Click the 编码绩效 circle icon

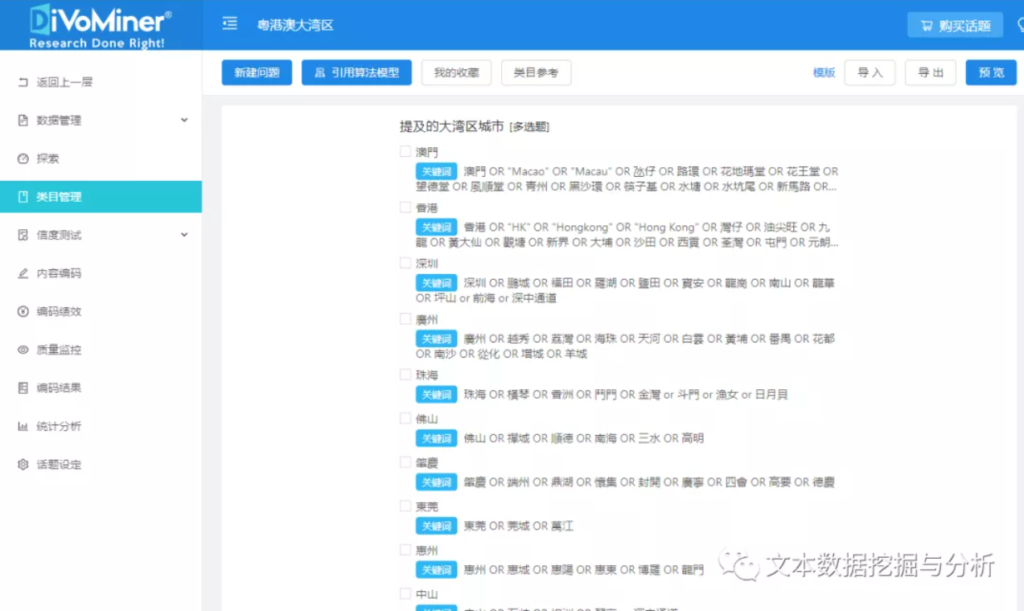pos(23,311)
